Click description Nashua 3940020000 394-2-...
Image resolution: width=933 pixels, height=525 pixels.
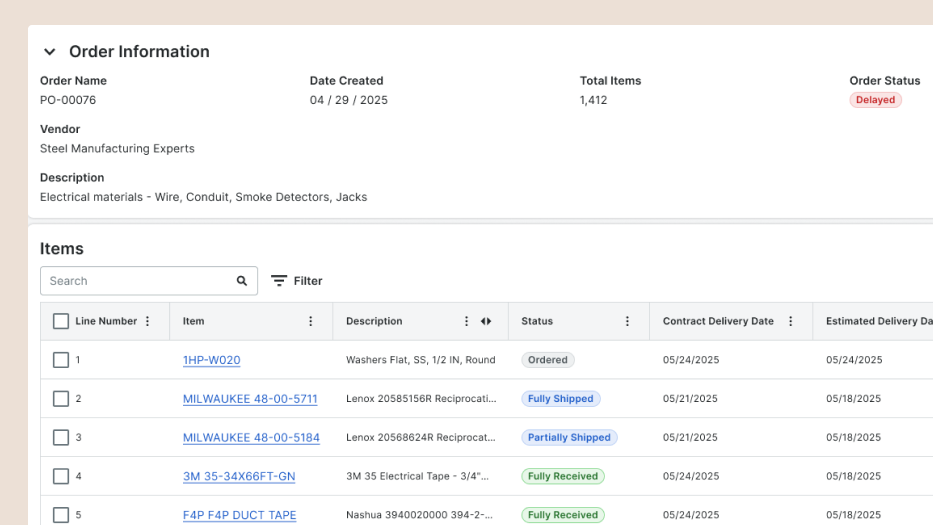pyautogui.click(x=419, y=515)
